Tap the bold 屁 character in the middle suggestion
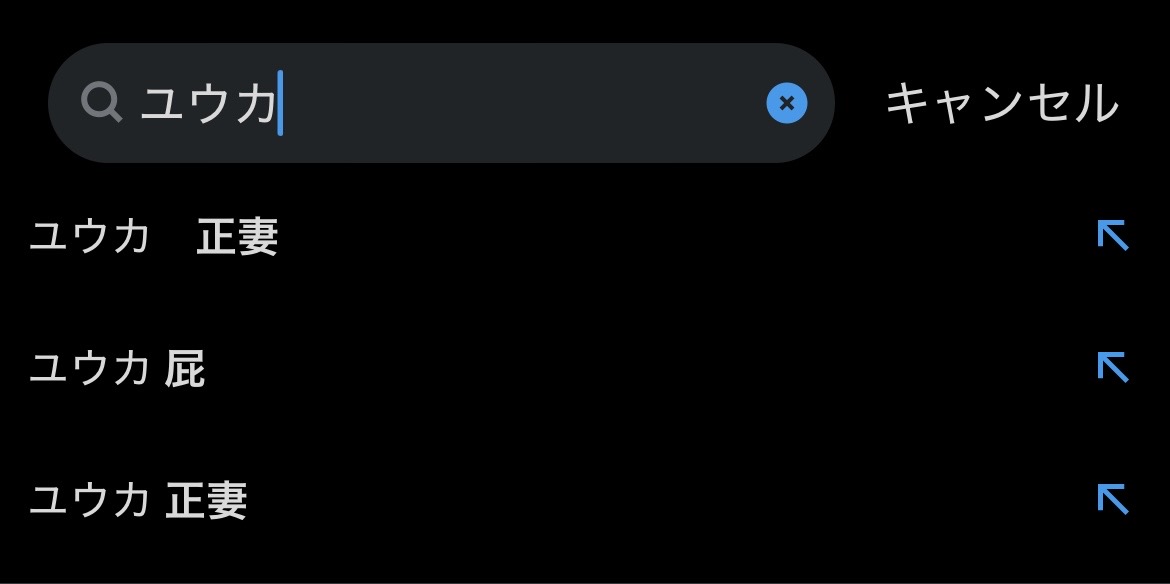Image resolution: width=1170 pixels, height=584 pixels. pos(185,369)
